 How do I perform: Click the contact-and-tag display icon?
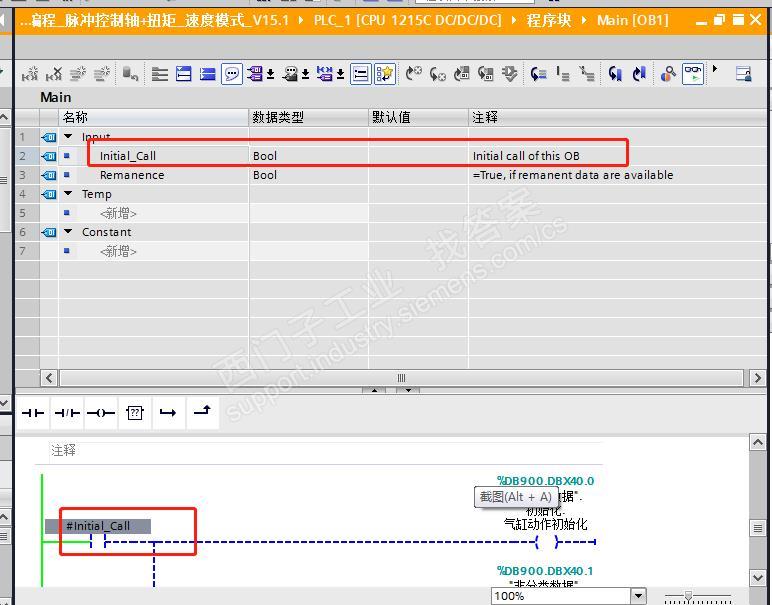coord(325,74)
